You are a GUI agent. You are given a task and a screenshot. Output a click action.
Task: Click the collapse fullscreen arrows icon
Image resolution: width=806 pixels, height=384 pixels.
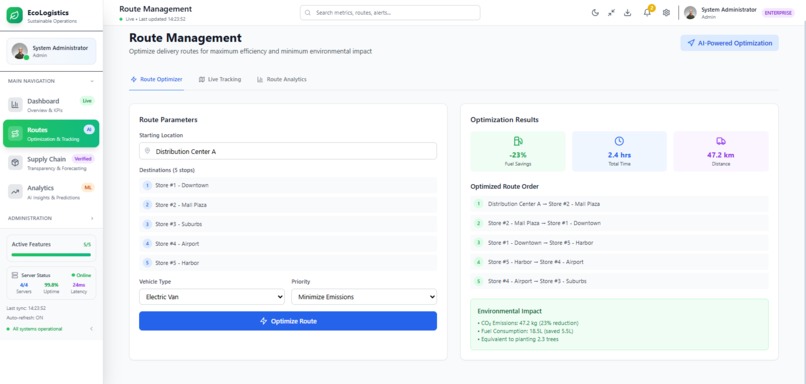click(x=611, y=13)
